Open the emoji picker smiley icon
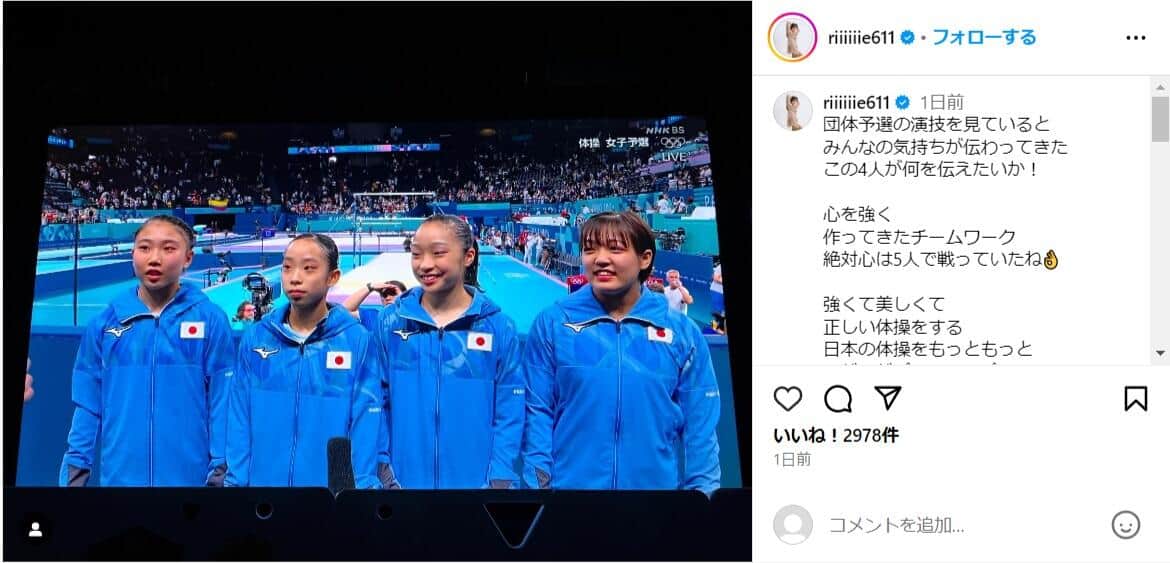The height and width of the screenshot is (563, 1170). click(x=1126, y=525)
